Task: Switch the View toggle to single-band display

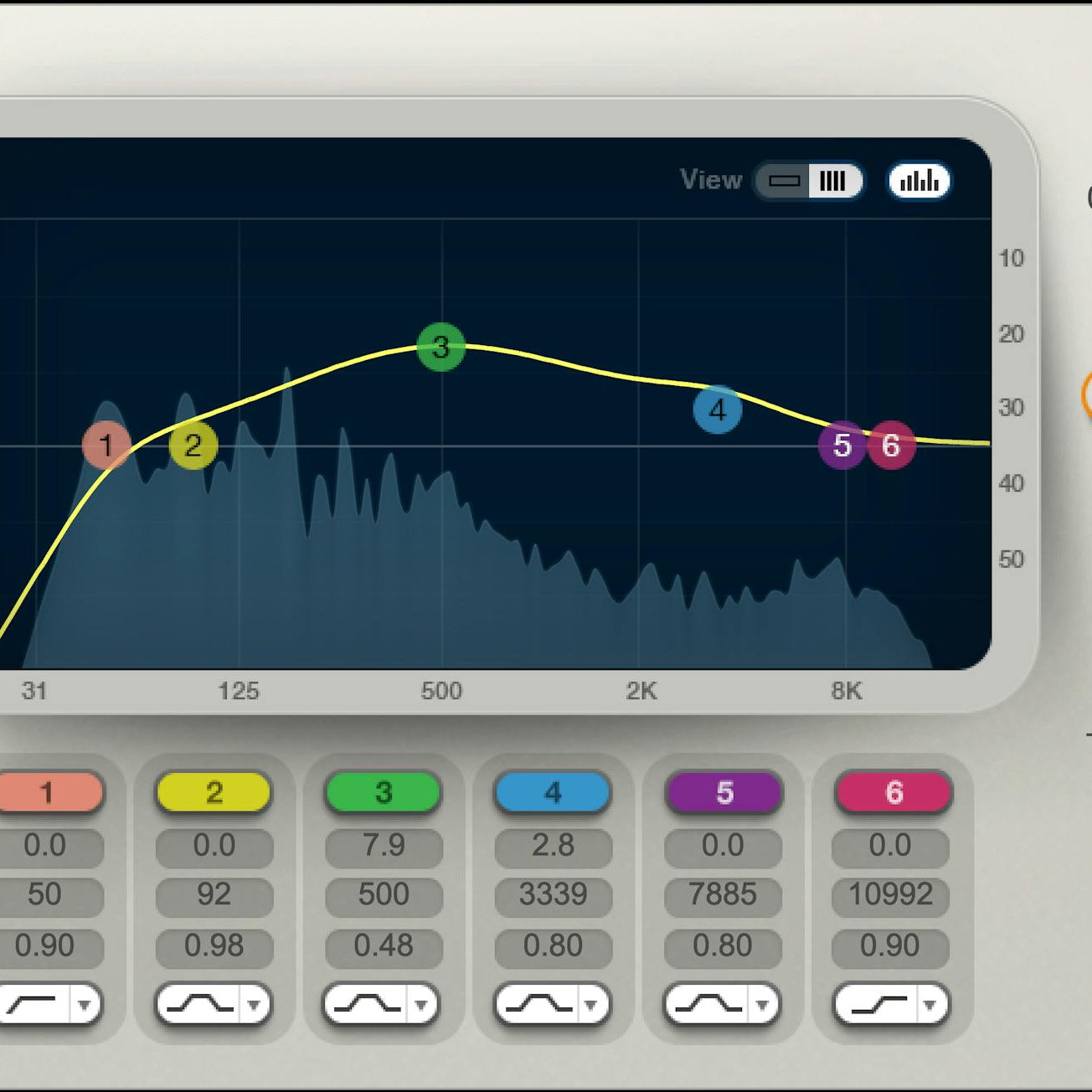Action: [x=786, y=179]
